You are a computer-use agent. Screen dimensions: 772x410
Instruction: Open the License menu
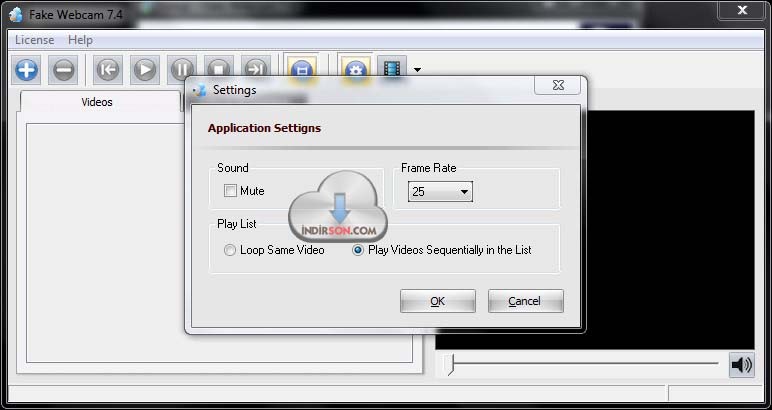point(35,40)
